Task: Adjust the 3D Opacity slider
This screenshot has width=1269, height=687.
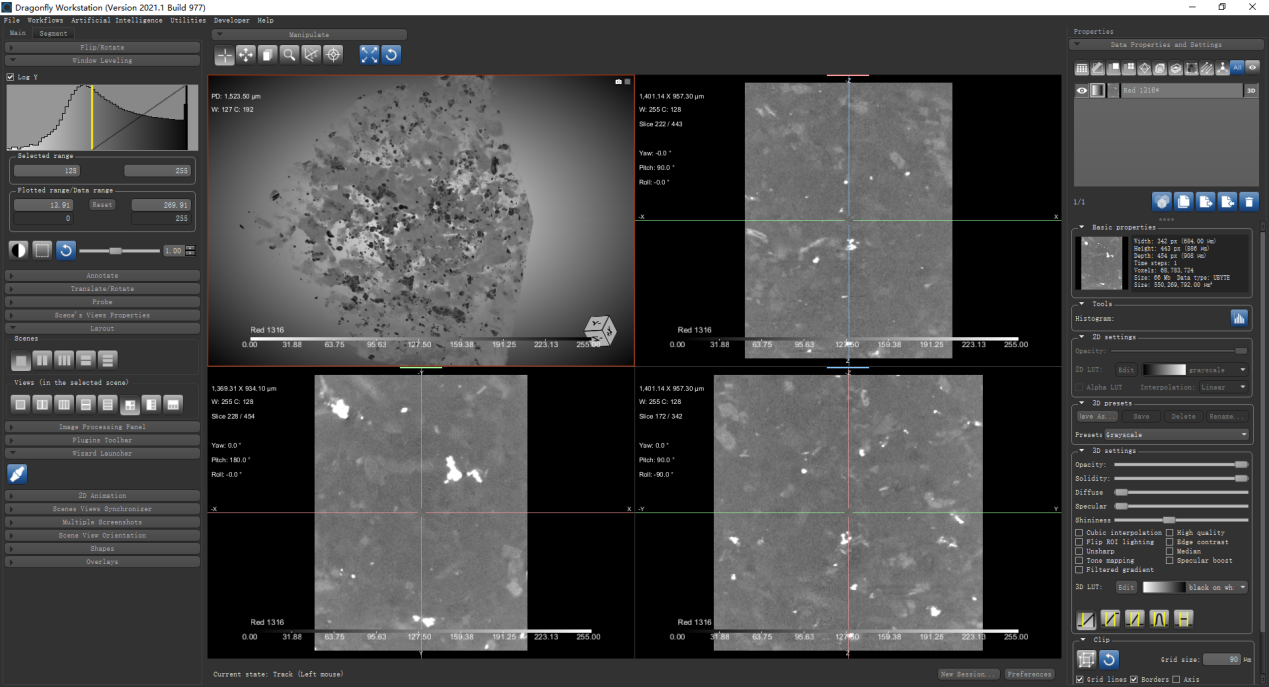Action: (1182, 464)
